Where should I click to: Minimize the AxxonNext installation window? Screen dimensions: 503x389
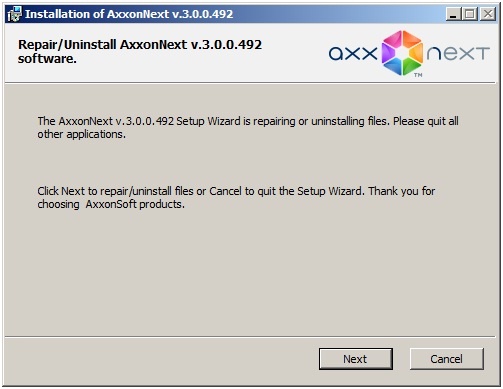[x=453, y=14]
